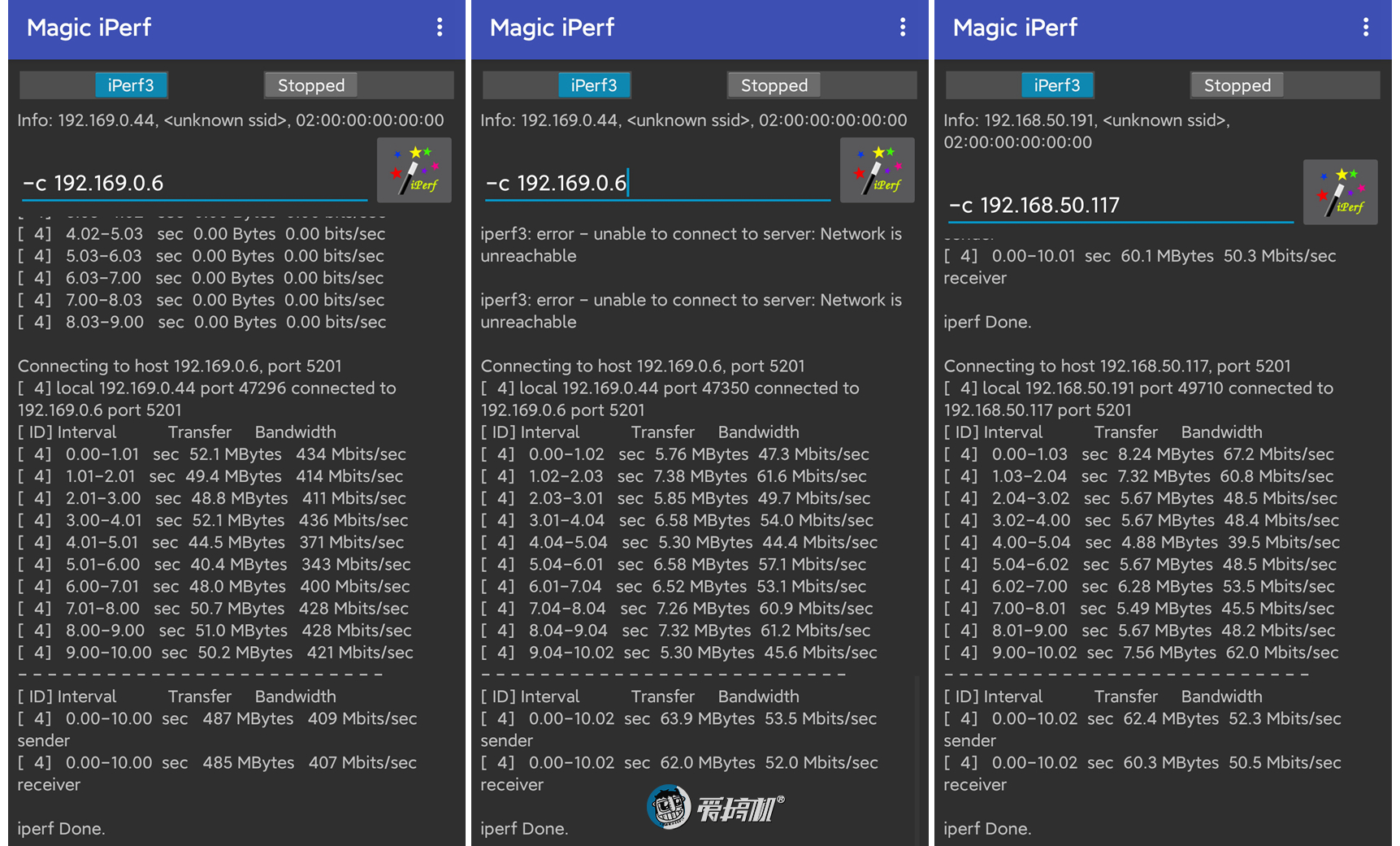Toggle Stopped run switch in left panel

(x=358, y=85)
